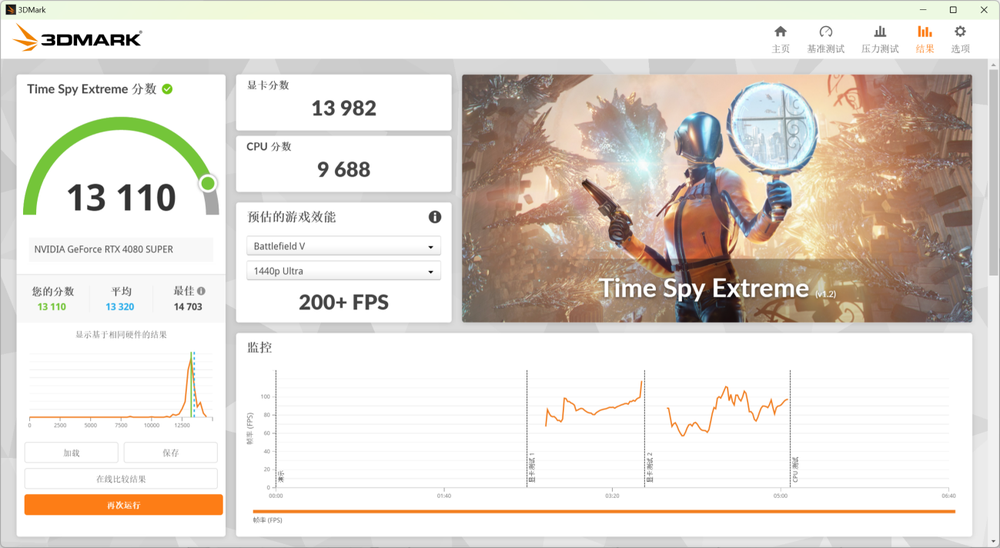The height and width of the screenshot is (548, 1000).
Task: Click the score distribution chart peak
Action: tap(191, 359)
